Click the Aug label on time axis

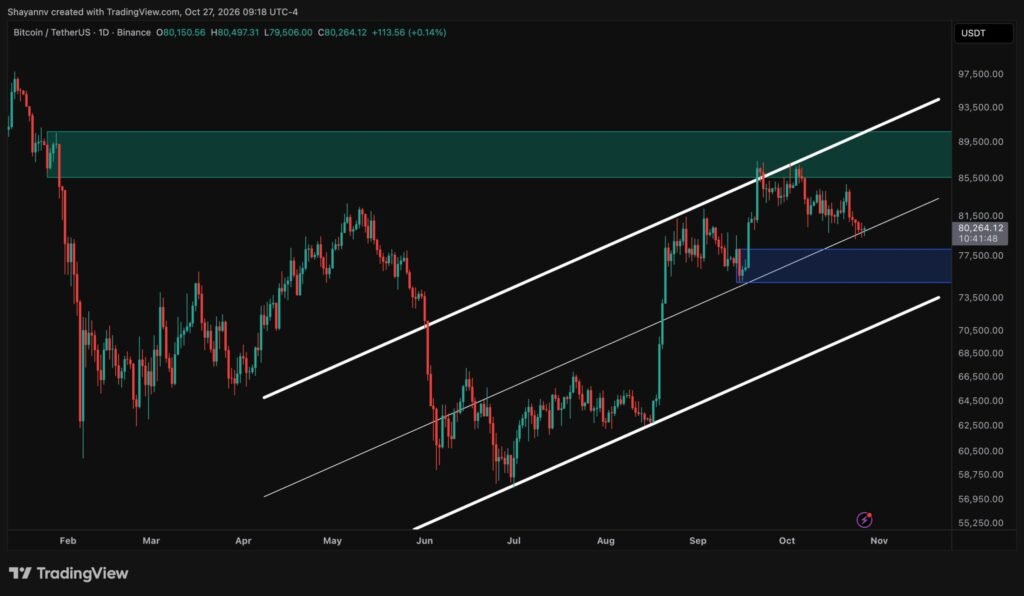point(605,541)
